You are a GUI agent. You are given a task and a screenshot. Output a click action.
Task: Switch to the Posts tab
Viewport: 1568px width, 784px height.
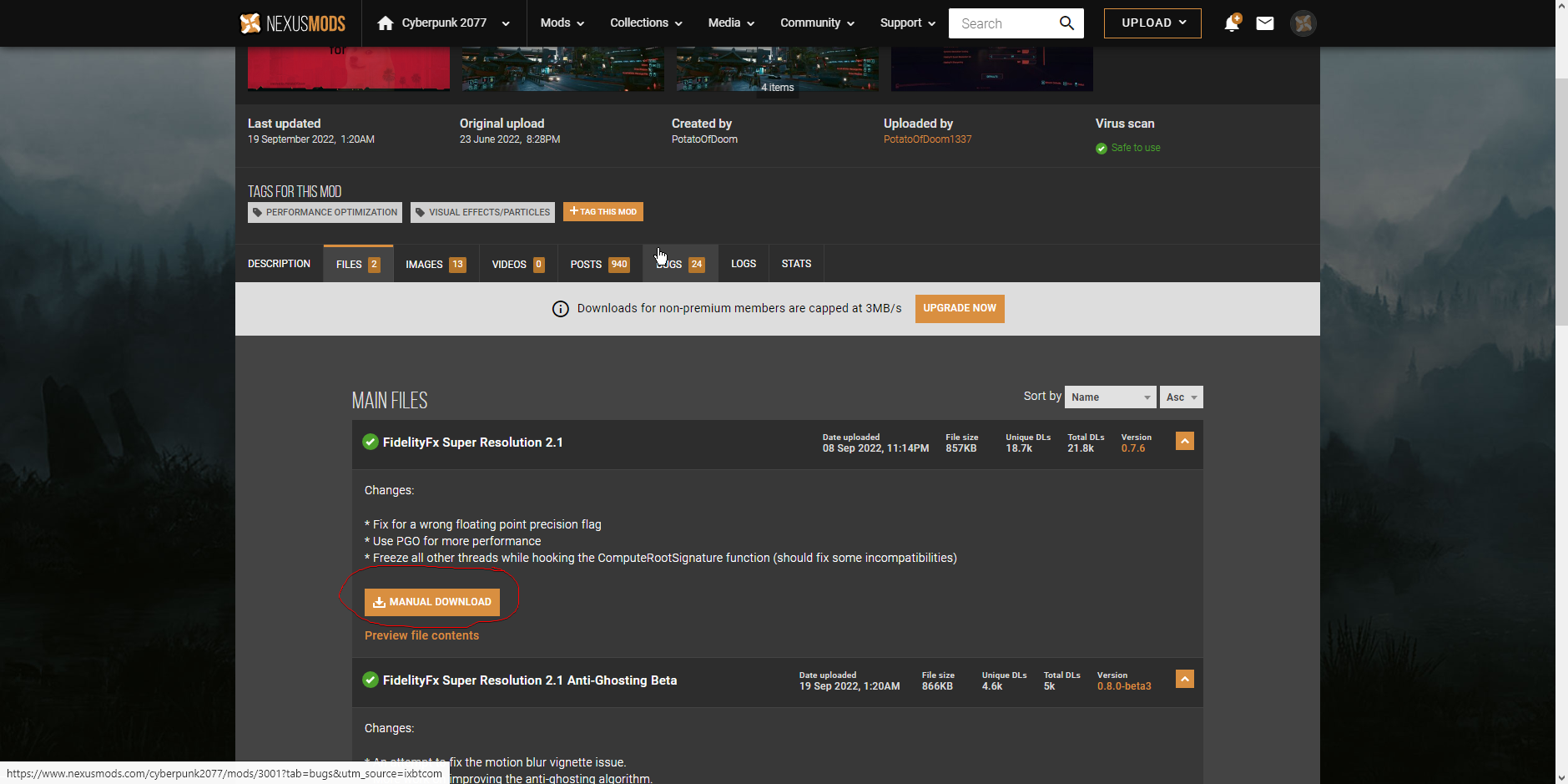pyautogui.click(x=600, y=264)
